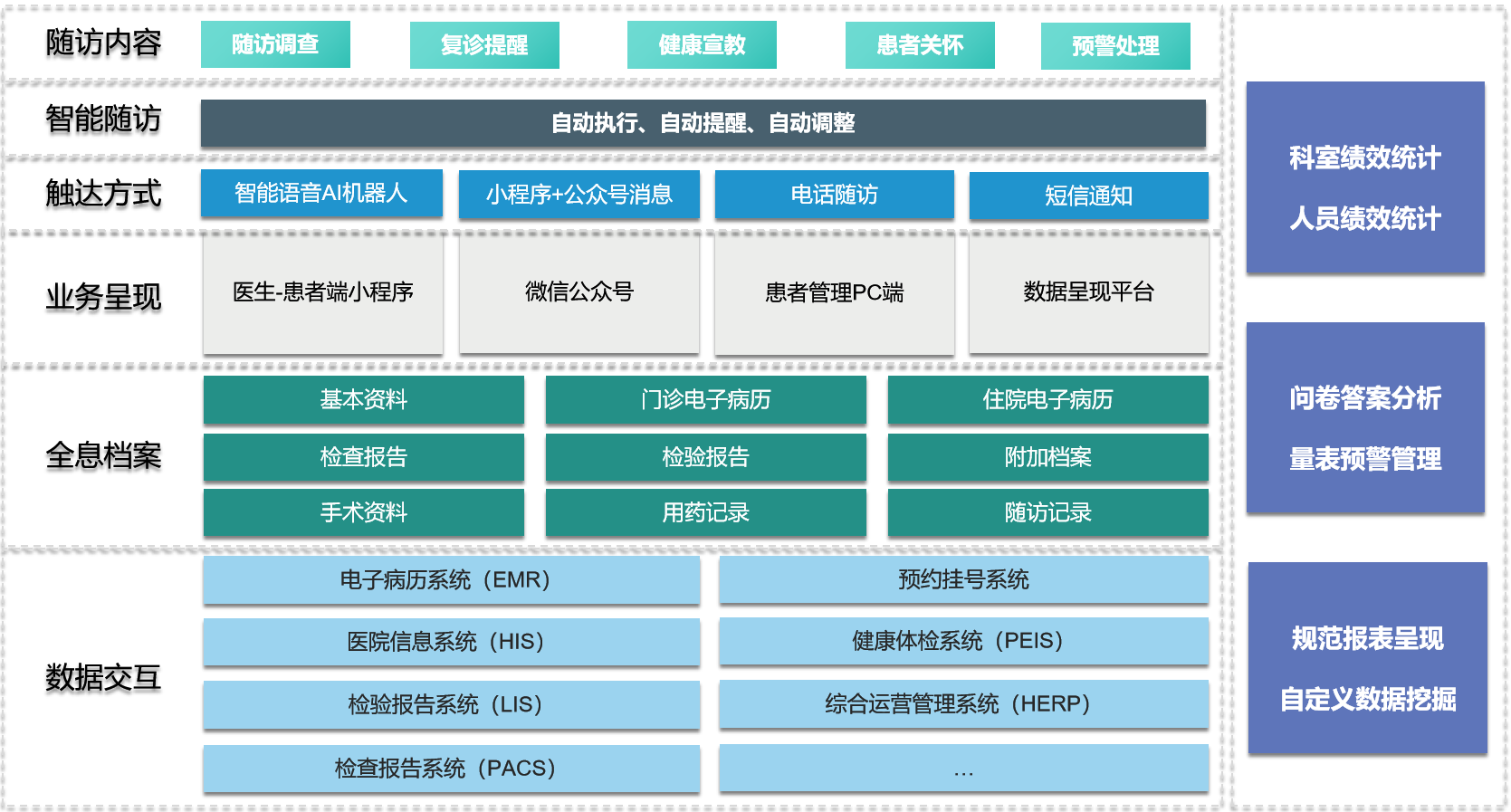Open the 医生-患者端小程序 panel
This screenshot has width=1511, height=812.
point(323,292)
